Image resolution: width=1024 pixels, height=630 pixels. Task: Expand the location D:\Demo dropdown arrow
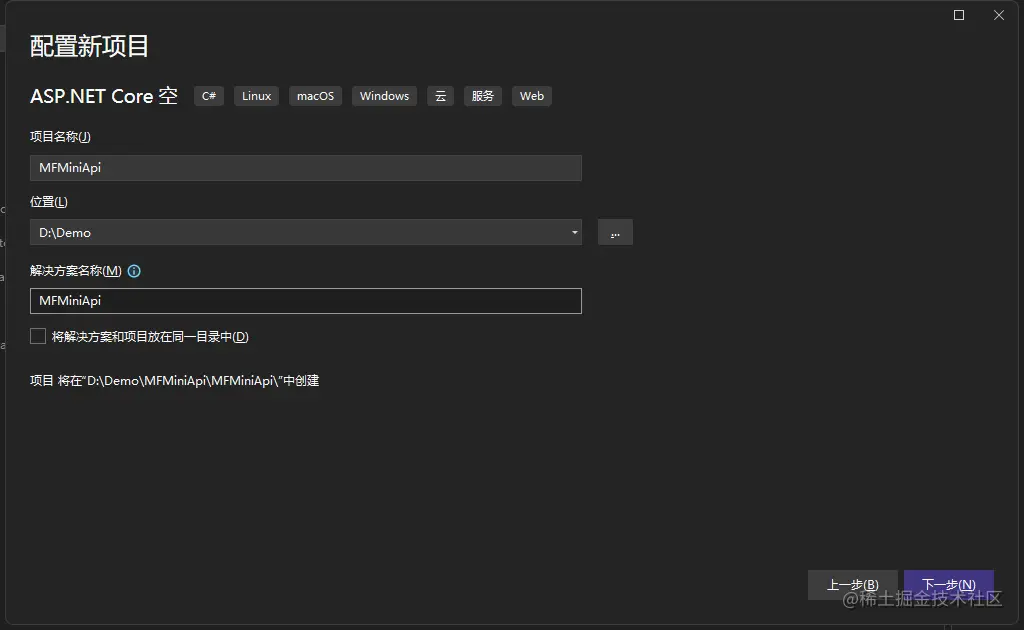point(575,232)
